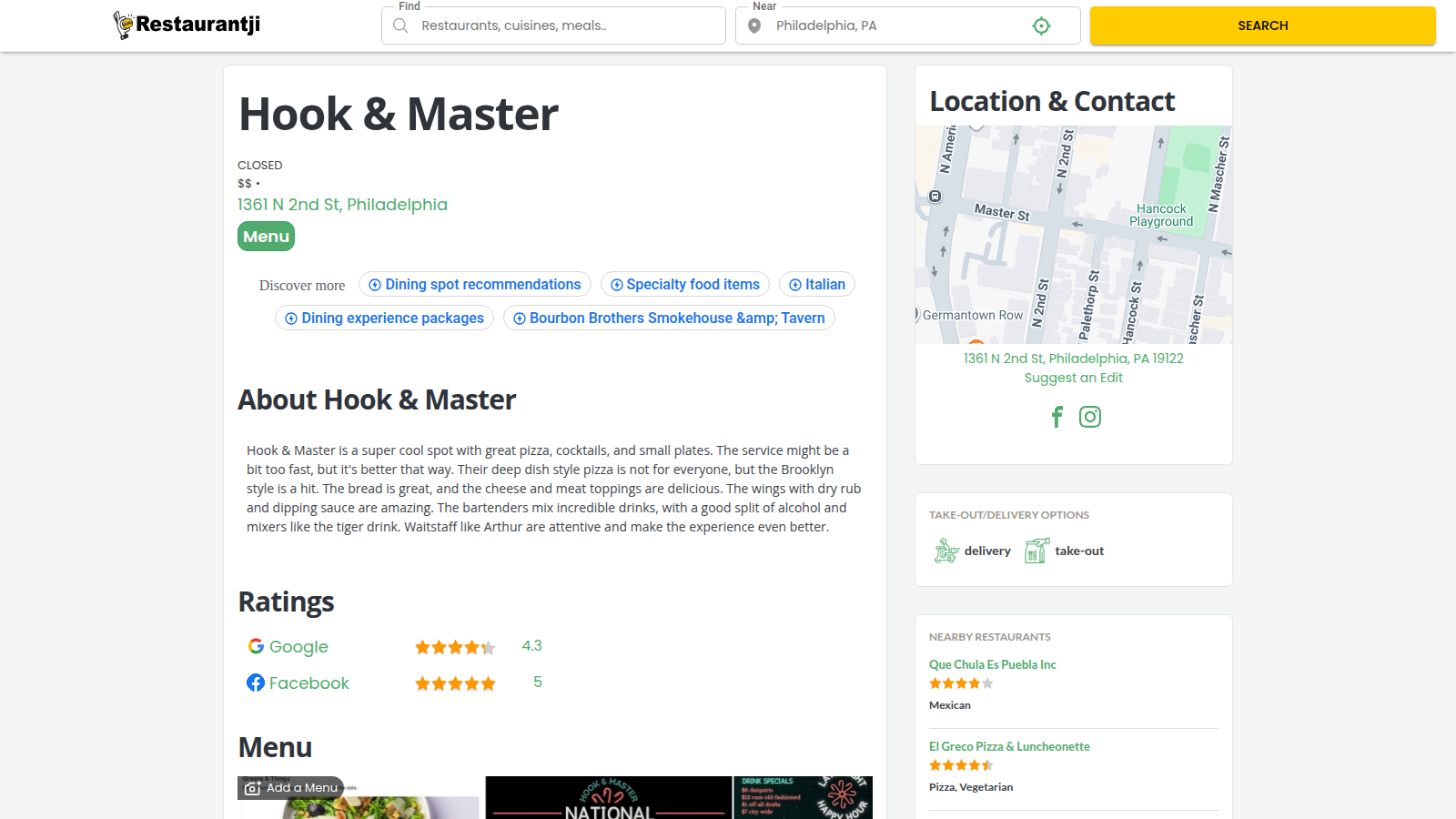The height and width of the screenshot is (819, 1456).
Task: Click the take-out bag icon
Action: [1036, 551]
